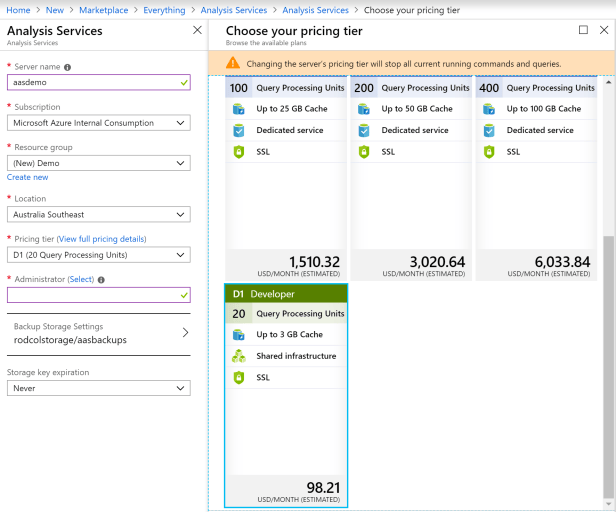Click 'Shared infrastructure' text
The width and height of the screenshot is (616, 512).
(296, 356)
